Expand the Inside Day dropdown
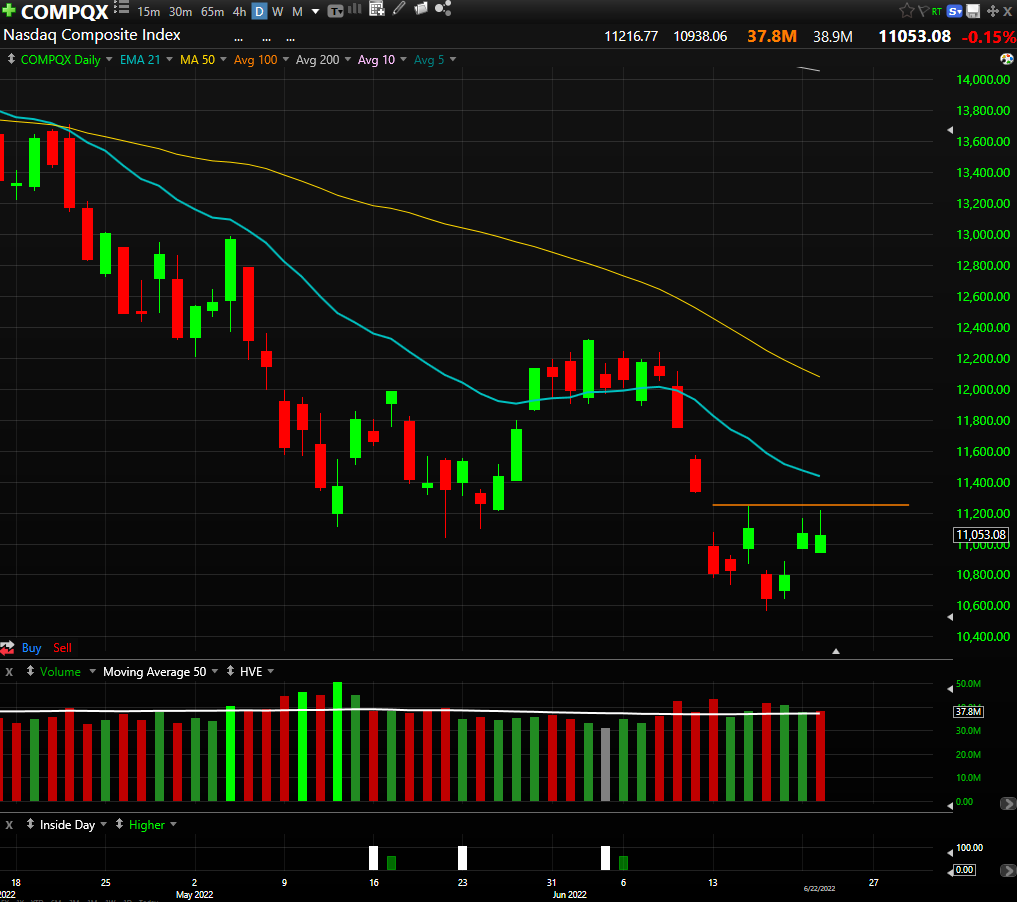This screenshot has height=902, width=1017. (x=103, y=824)
